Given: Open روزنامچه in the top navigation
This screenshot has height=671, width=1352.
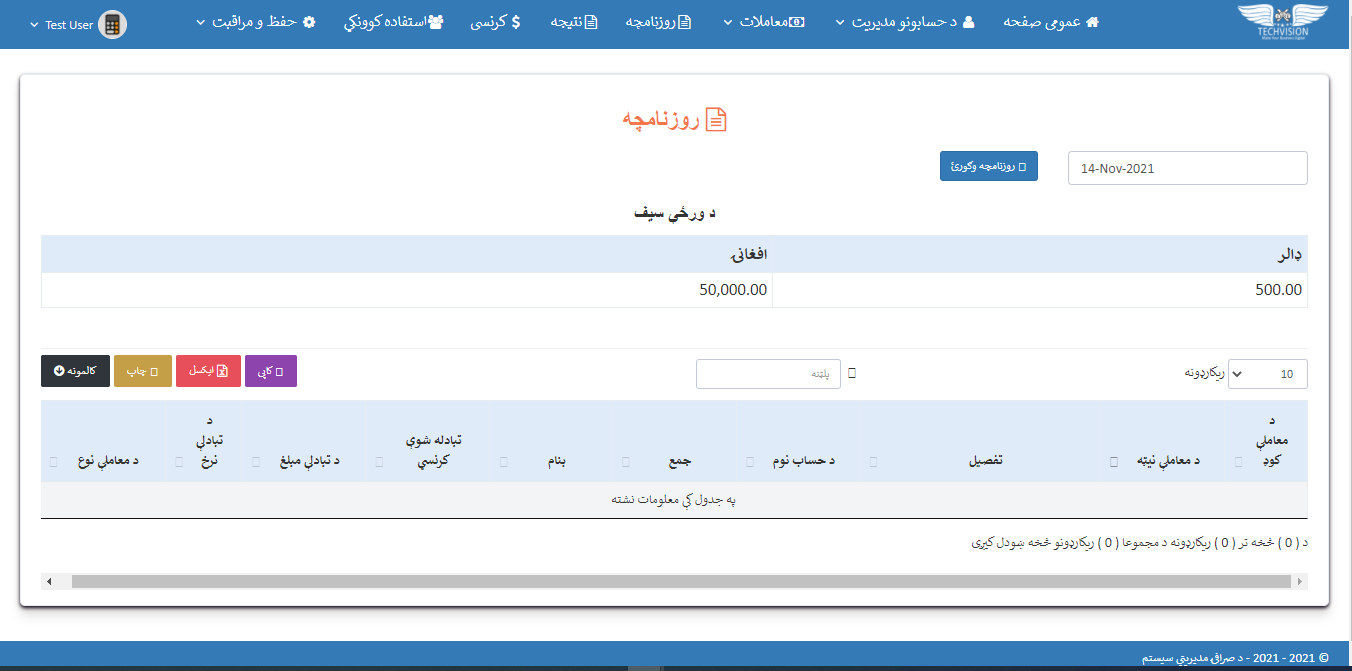Looking at the screenshot, I should [x=658, y=21].
